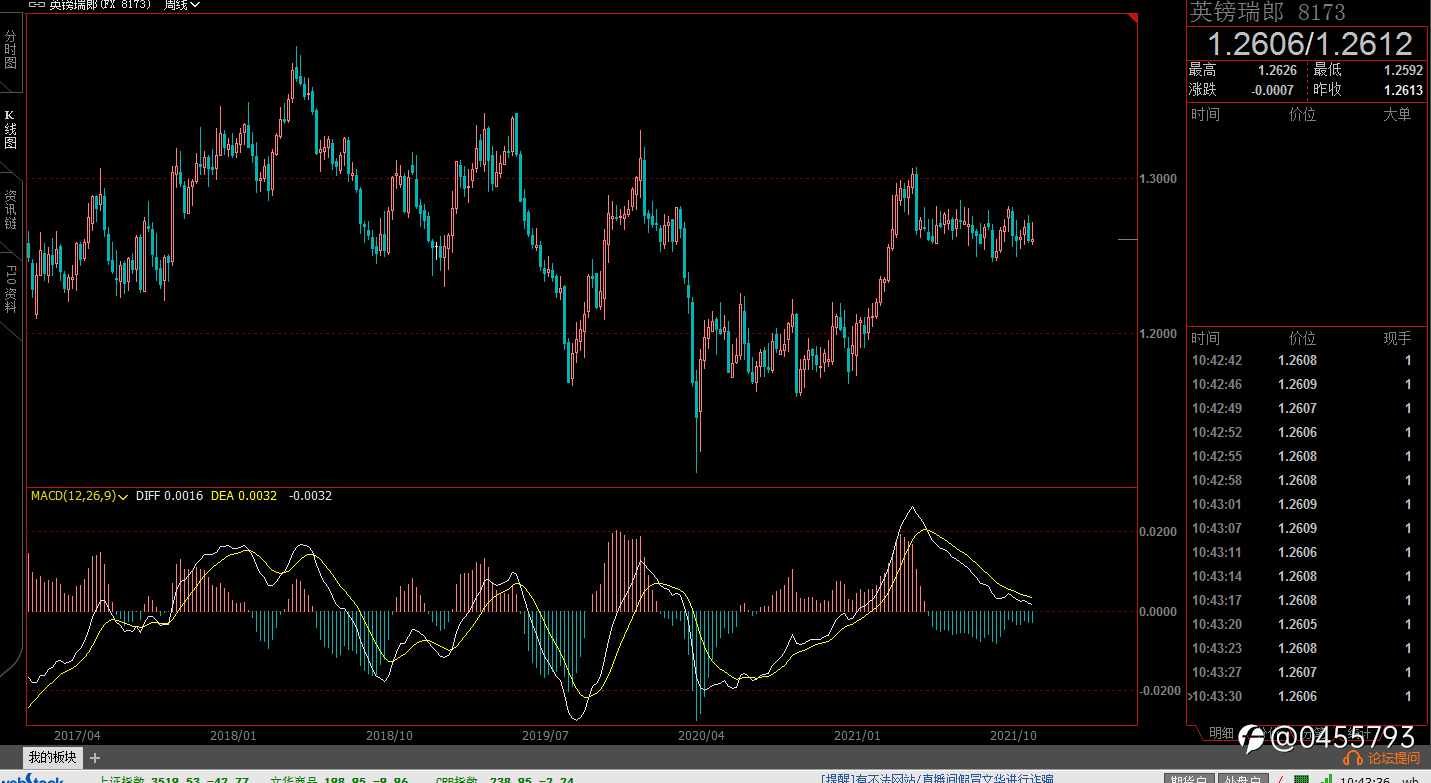The height and width of the screenshot is (783, 1431).
Task: Click the red corner triangle above chart
Action: tap(1133, 18)
